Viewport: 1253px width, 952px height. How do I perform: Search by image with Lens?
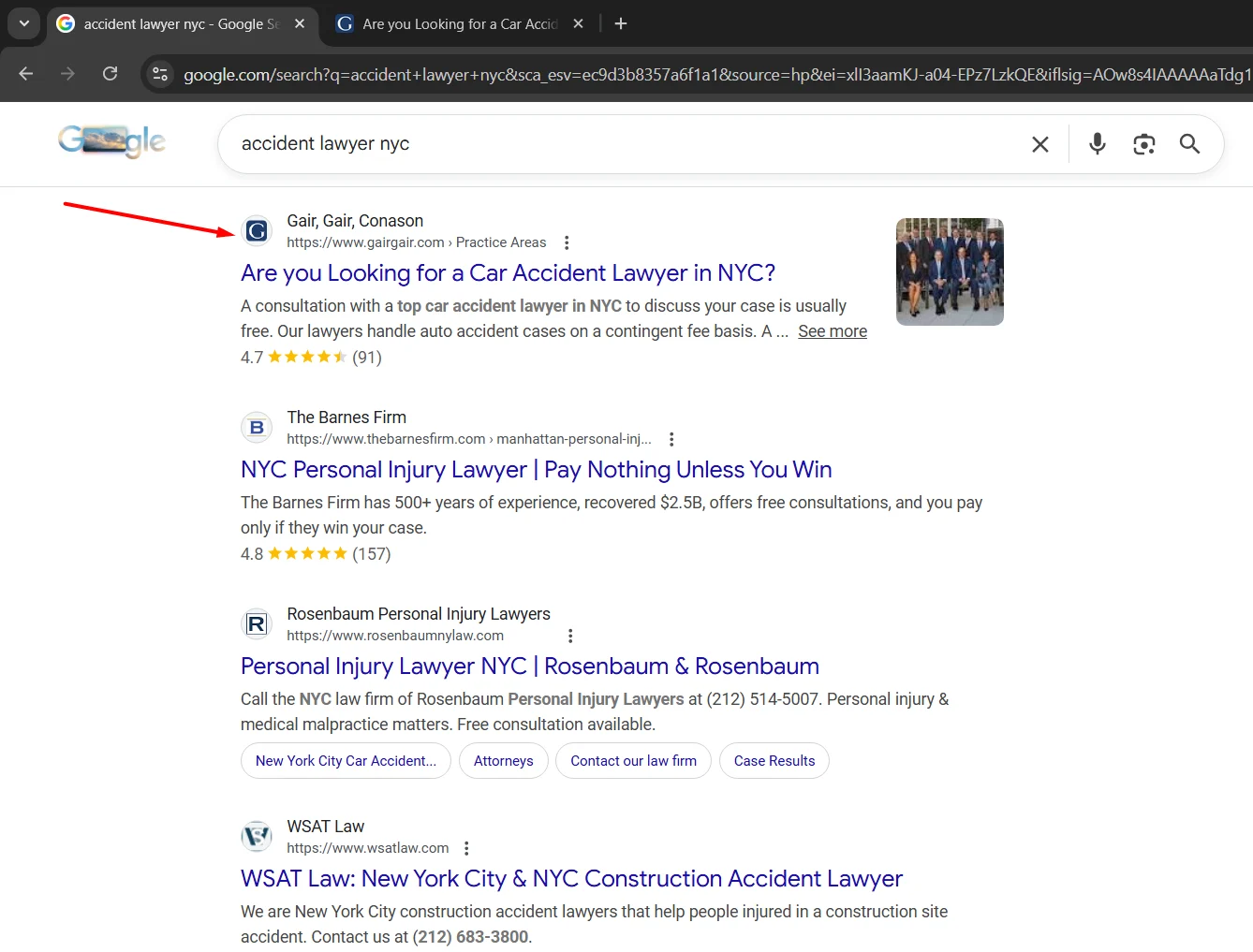pos(1143,144)
